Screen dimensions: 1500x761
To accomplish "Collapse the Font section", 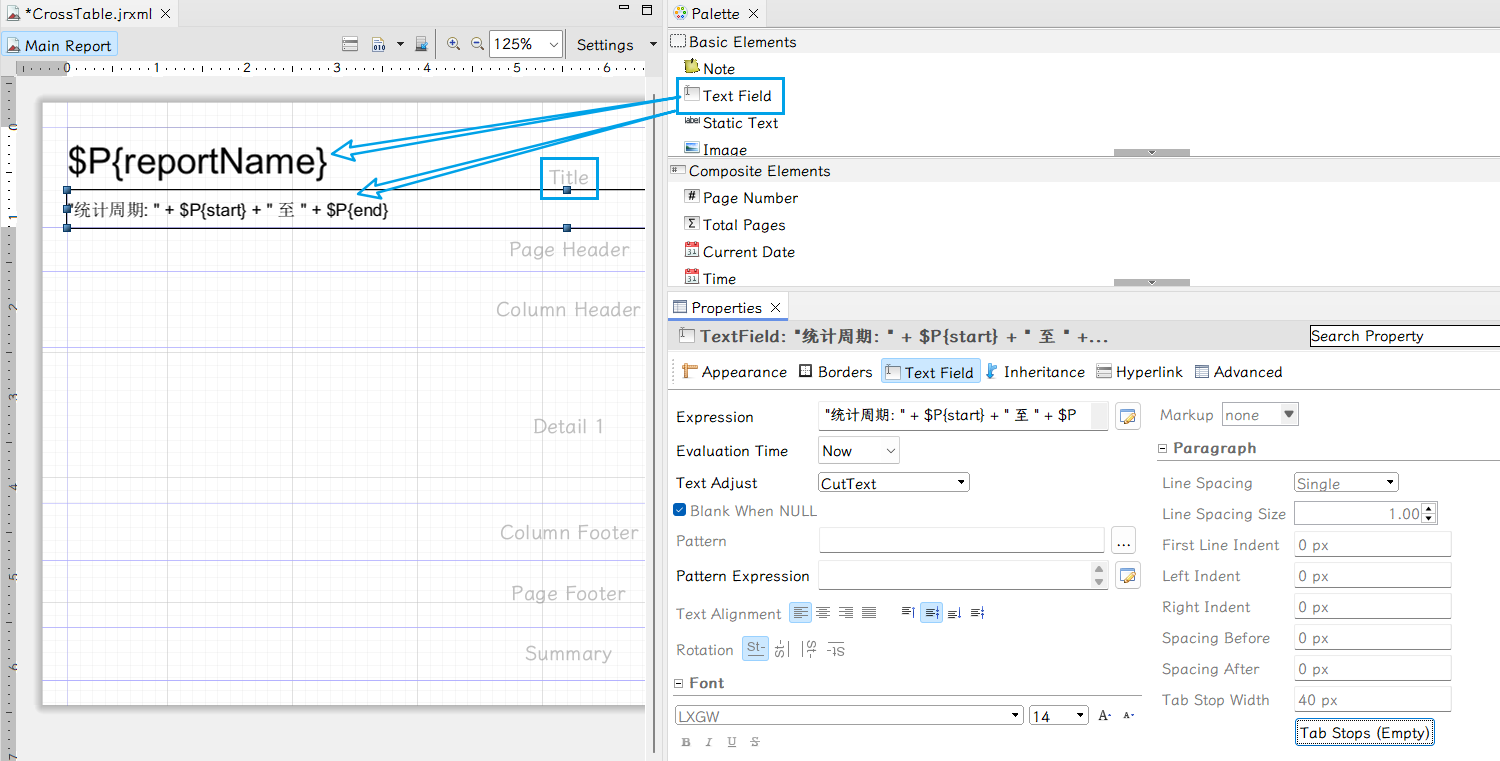I will pos(679,683).
